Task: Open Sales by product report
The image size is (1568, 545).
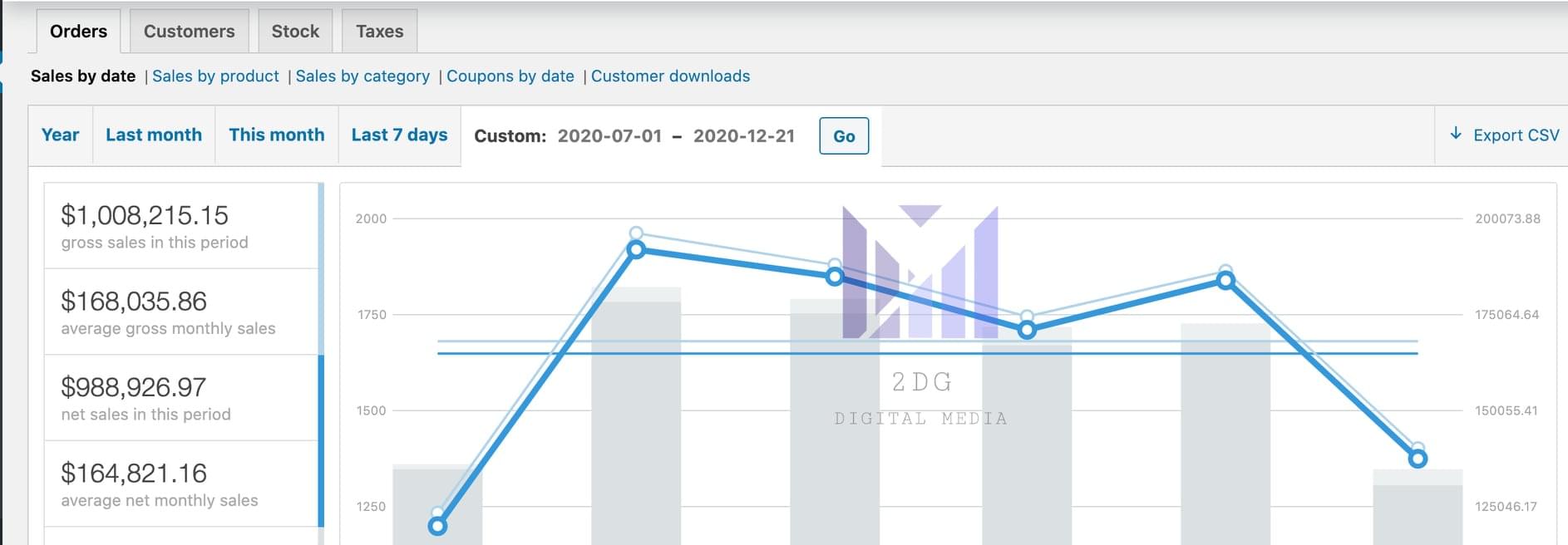Action: (215, 76)
